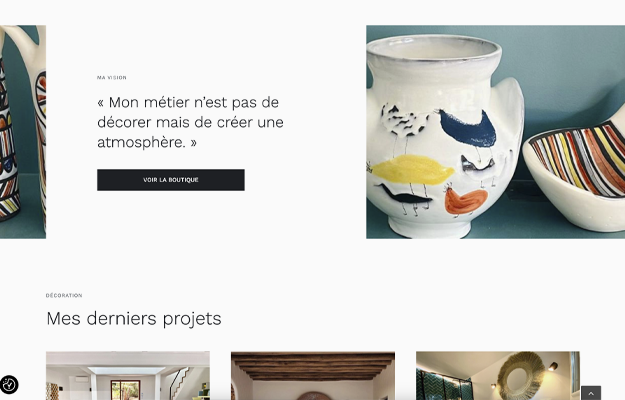Click the blue painted bird on the vase
The width and height of the screenshot is (625, 400).
click(x=467, y=128)
